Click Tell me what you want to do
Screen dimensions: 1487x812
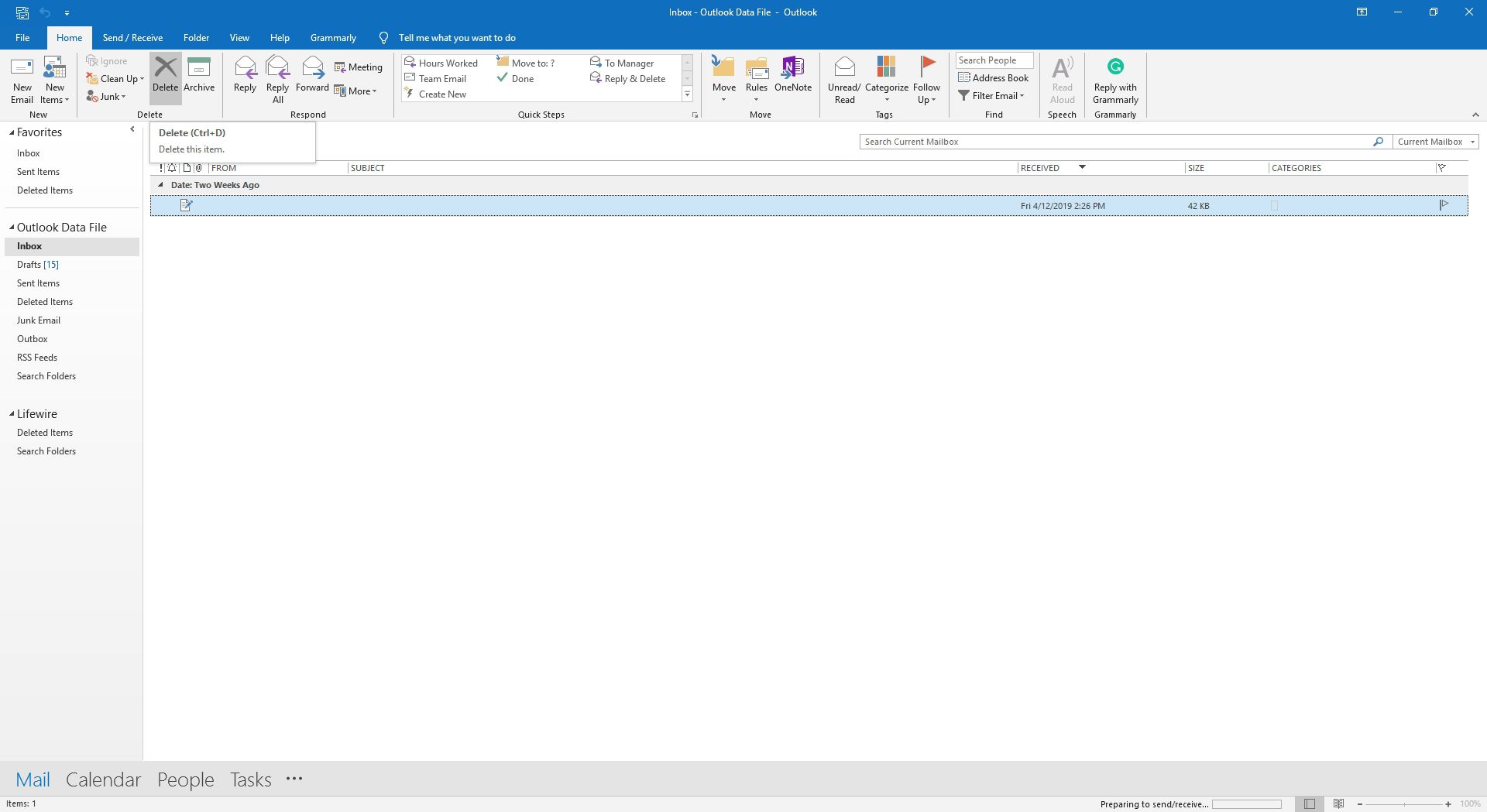(457, 37)
